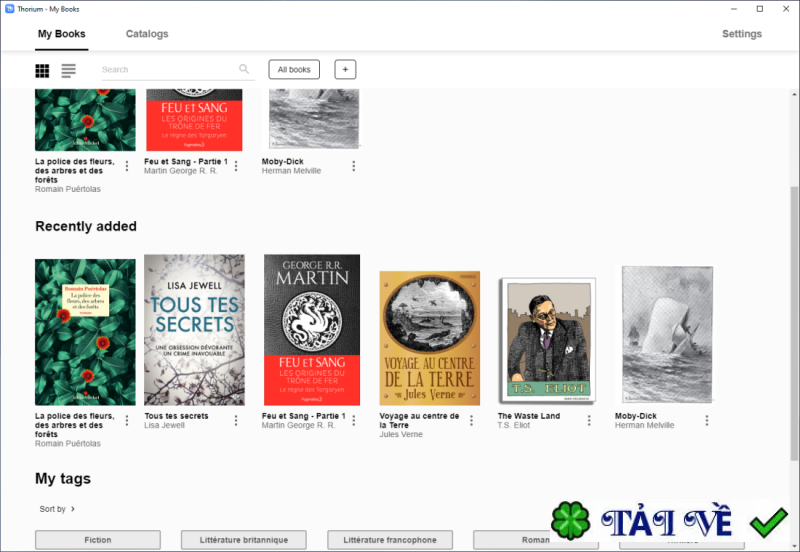
Task: Click author name T.S. Eliot
Action: 513,425
